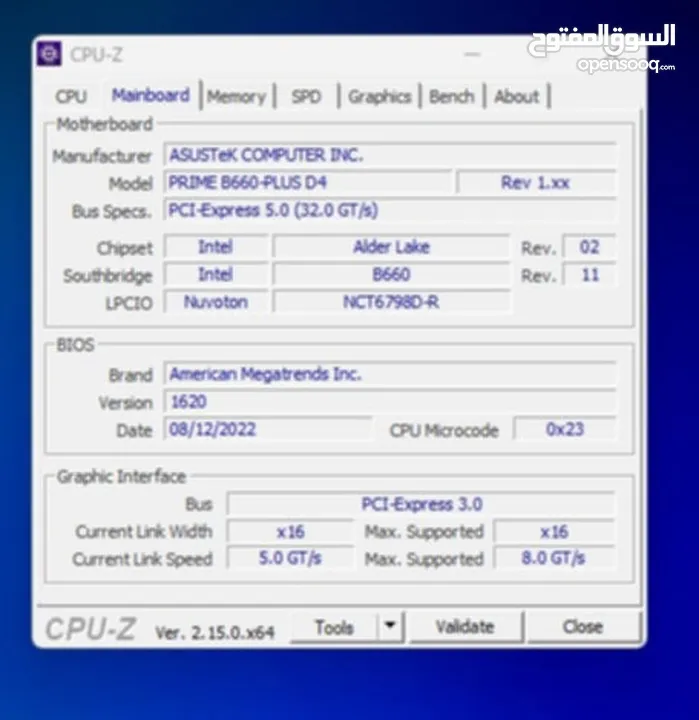Click the PCI-Express 3.0 bus value
Screen dimensions: 699x720
click(x=421, y=504)
